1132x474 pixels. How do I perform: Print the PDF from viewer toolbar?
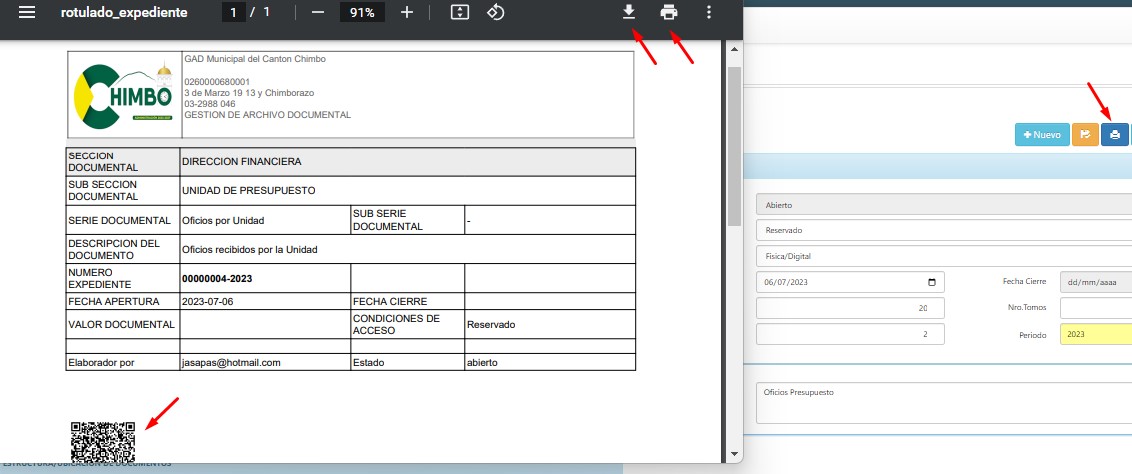click(x=669, y=12)
